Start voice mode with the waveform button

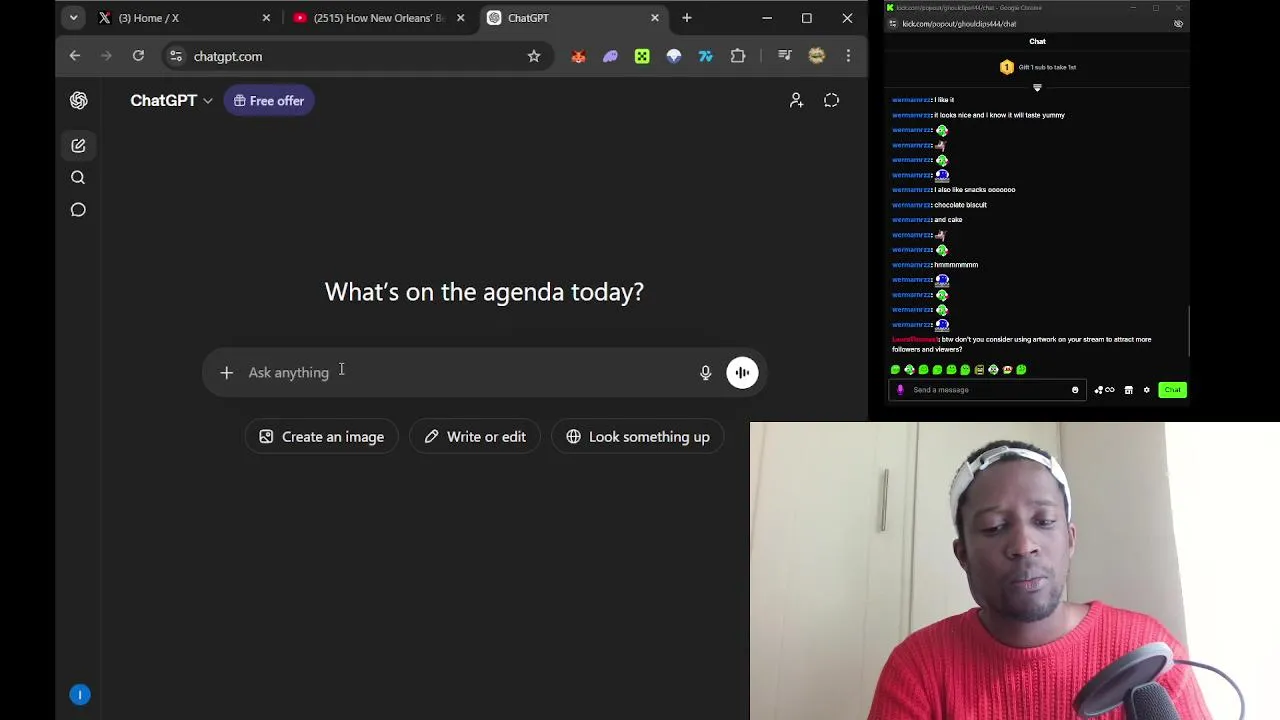coord(742,372)
